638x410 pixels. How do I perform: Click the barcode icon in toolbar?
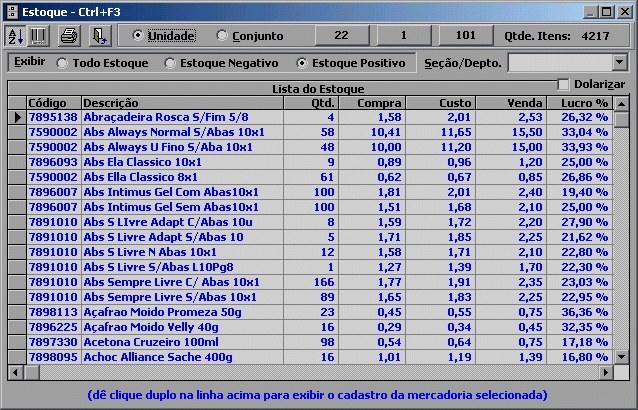[39, 36]
